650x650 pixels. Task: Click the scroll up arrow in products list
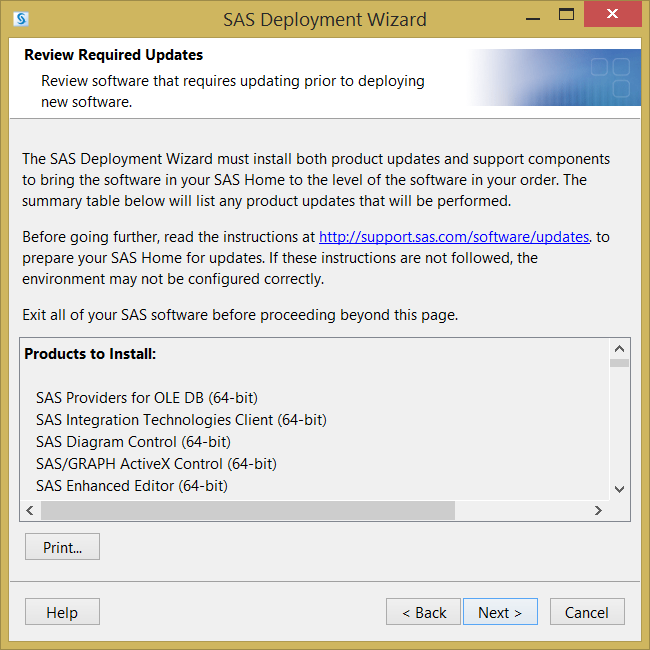click(619, 349)
